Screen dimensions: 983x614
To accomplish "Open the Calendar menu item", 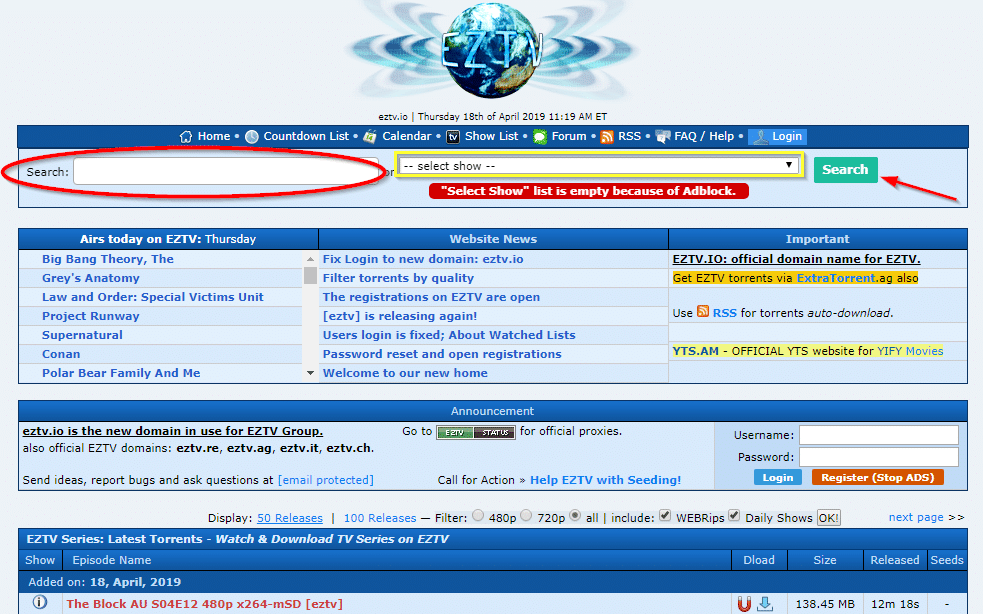I will coord(407,136).
